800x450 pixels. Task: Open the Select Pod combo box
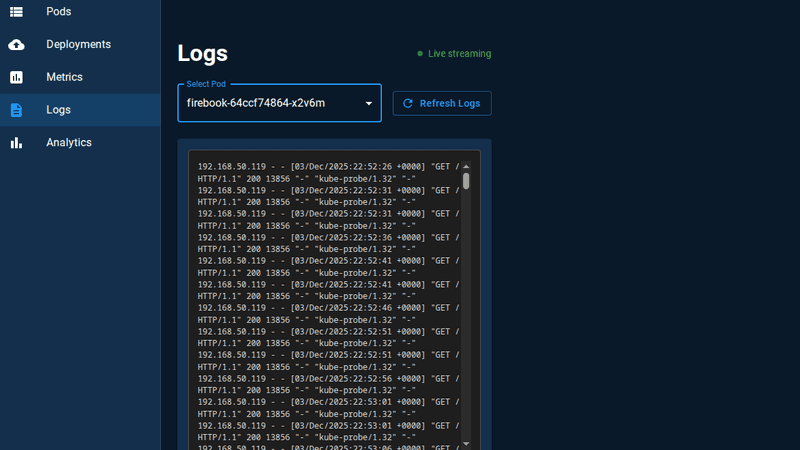click(x=270, y=103)
